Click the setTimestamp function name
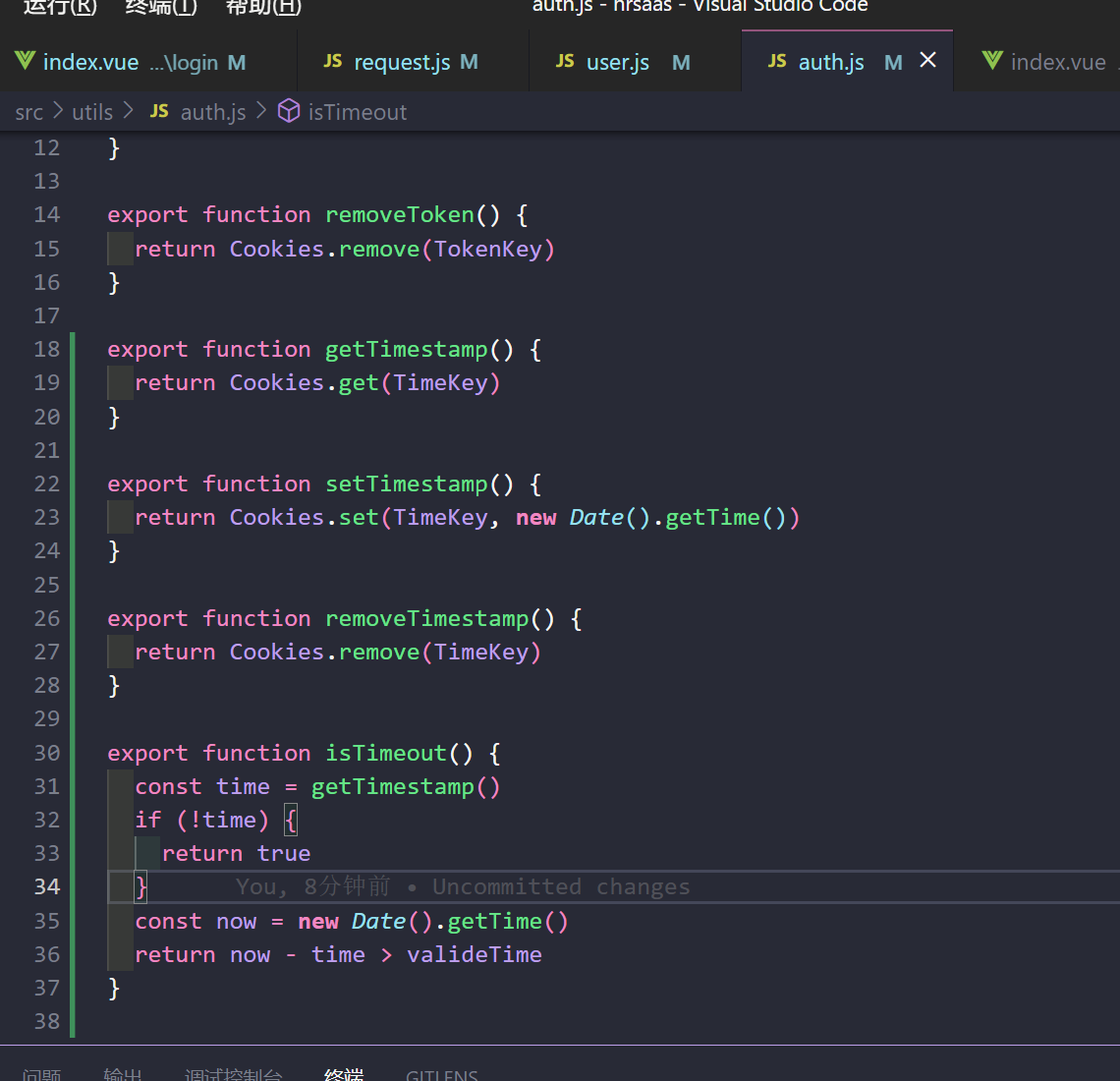The image size is (1120, 1081). coord(407,484)
